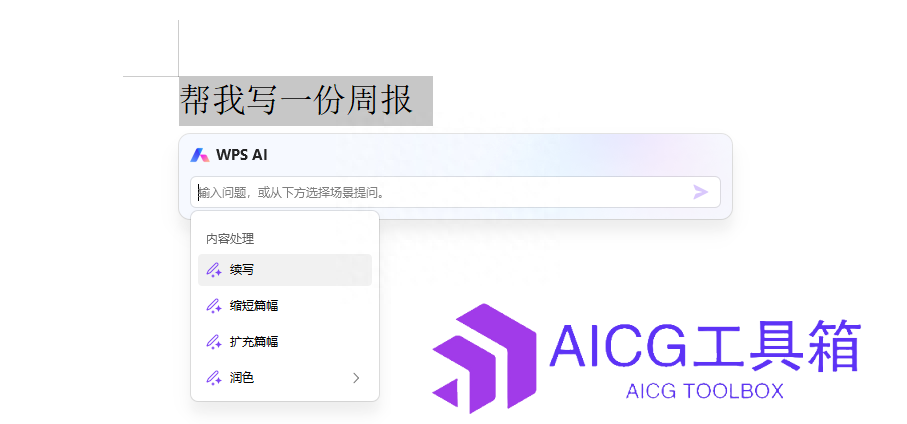Expand the 润色 submenu chevron
Screen dimensions: 907x424
(356, 378)
